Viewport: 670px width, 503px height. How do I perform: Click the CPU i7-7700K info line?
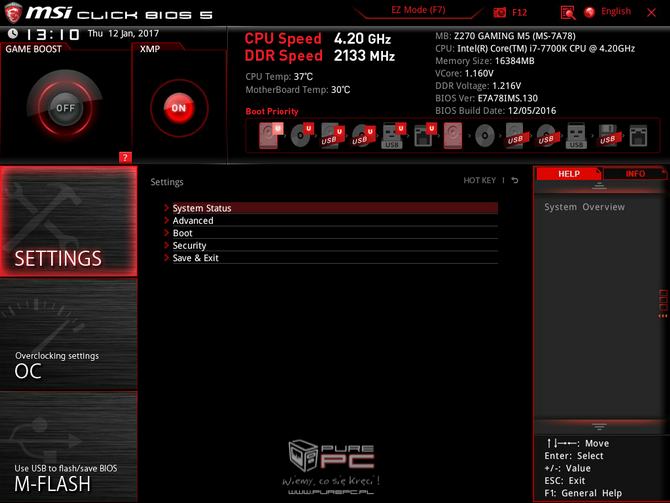coord(535,48)
